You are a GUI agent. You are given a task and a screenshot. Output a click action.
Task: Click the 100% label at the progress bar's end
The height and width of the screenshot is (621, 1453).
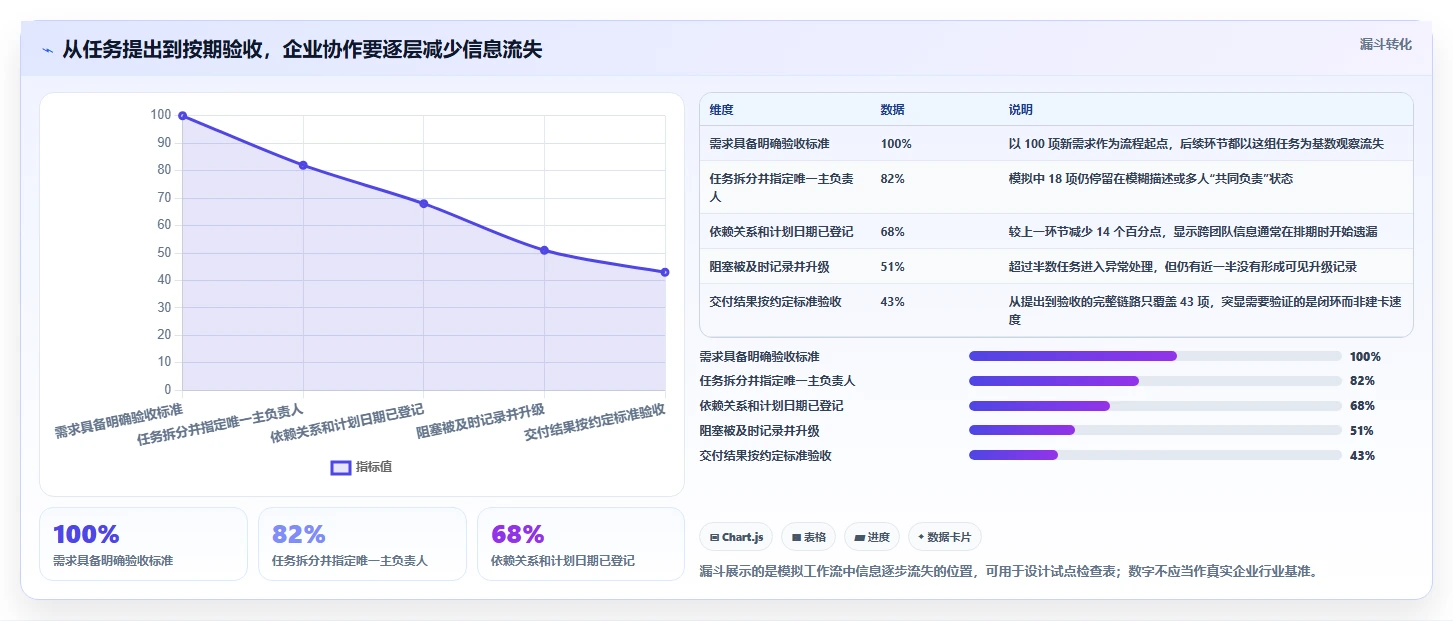pos(1365,356)
